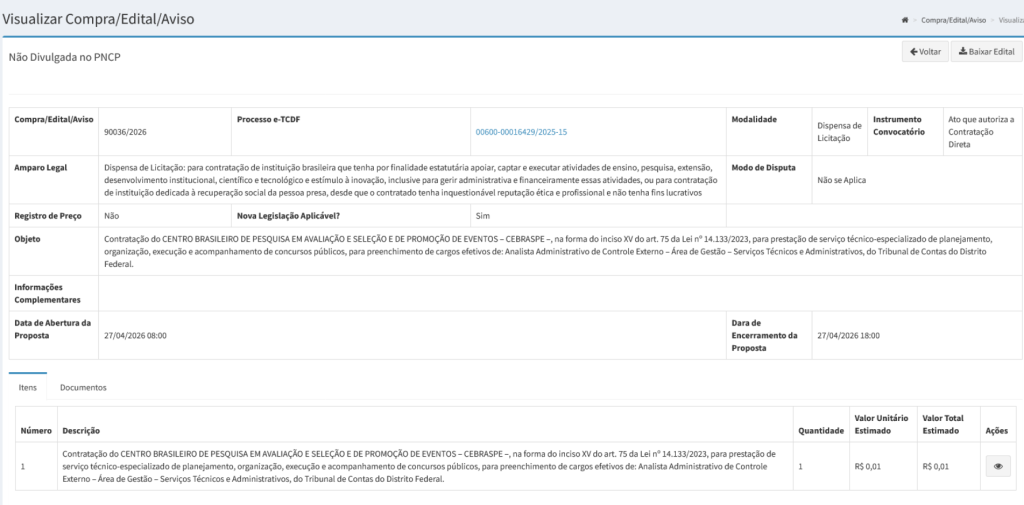Click the Valor Unitário Estimado header
This screenshot has height=505, width=1024.
click(x=881, y=425)
